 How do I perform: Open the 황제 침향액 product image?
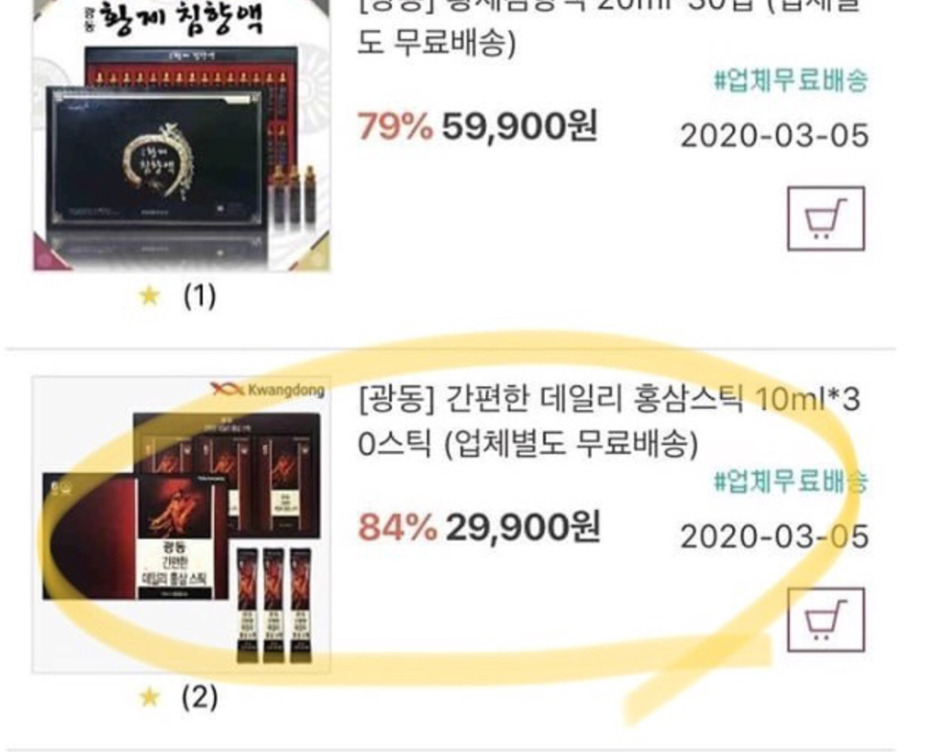[181, 135]
